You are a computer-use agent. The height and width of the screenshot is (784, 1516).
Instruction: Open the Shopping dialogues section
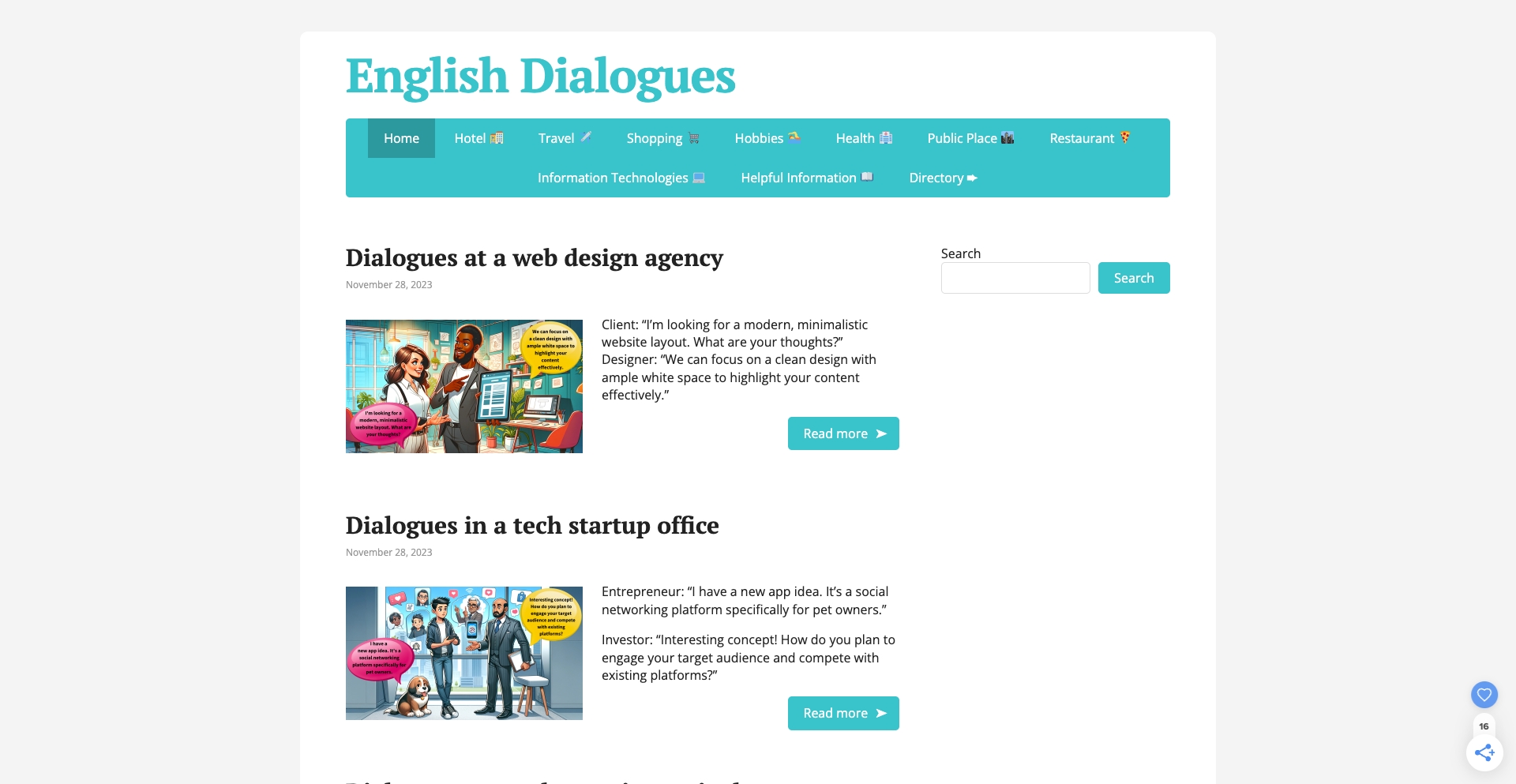(662, 138)
